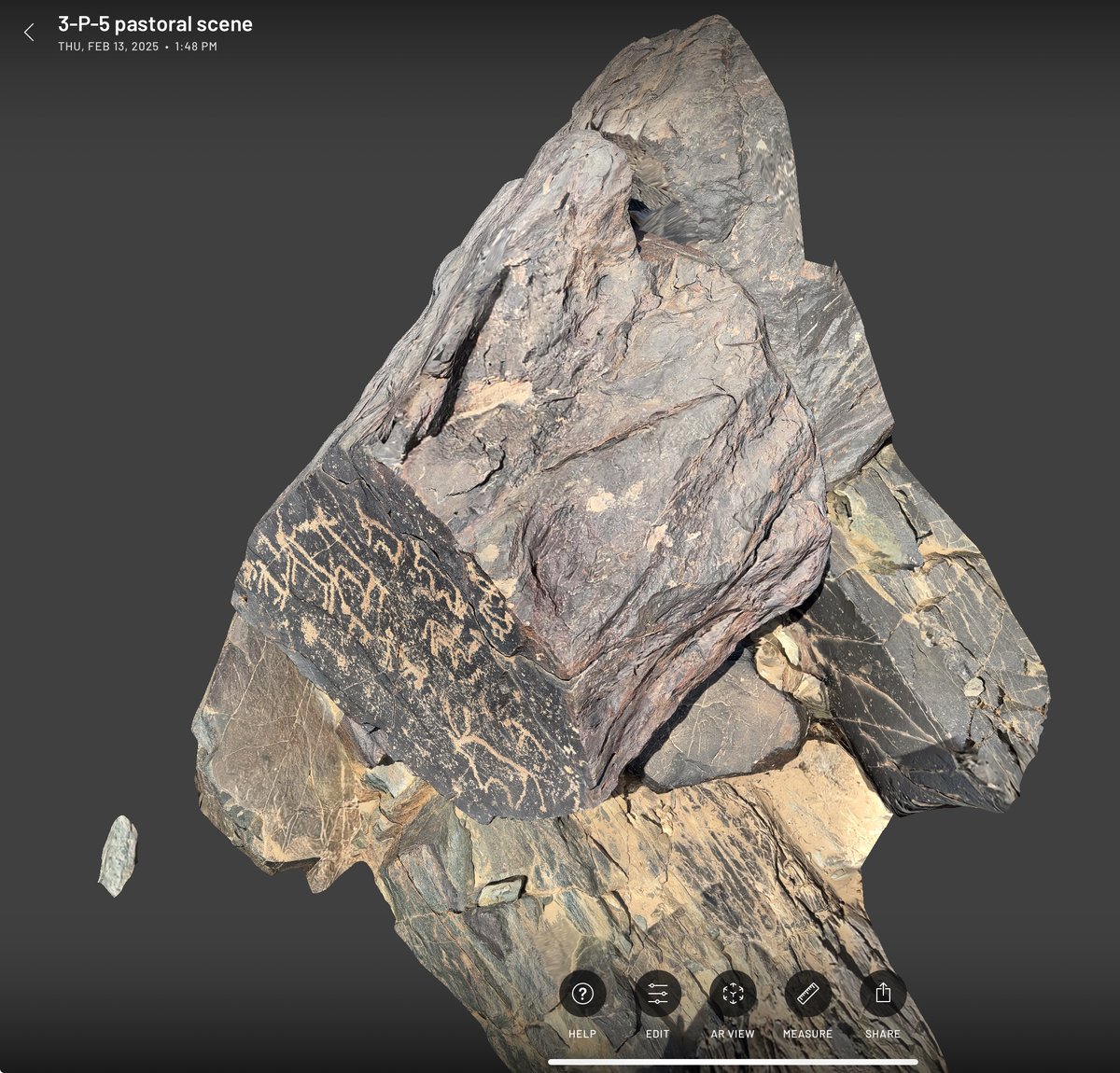Toggle edit mode via the sliders icon
Image resolution: width=1120 pixels, height=1073 pixels.
pyautogui.click(x=658, y=995)
